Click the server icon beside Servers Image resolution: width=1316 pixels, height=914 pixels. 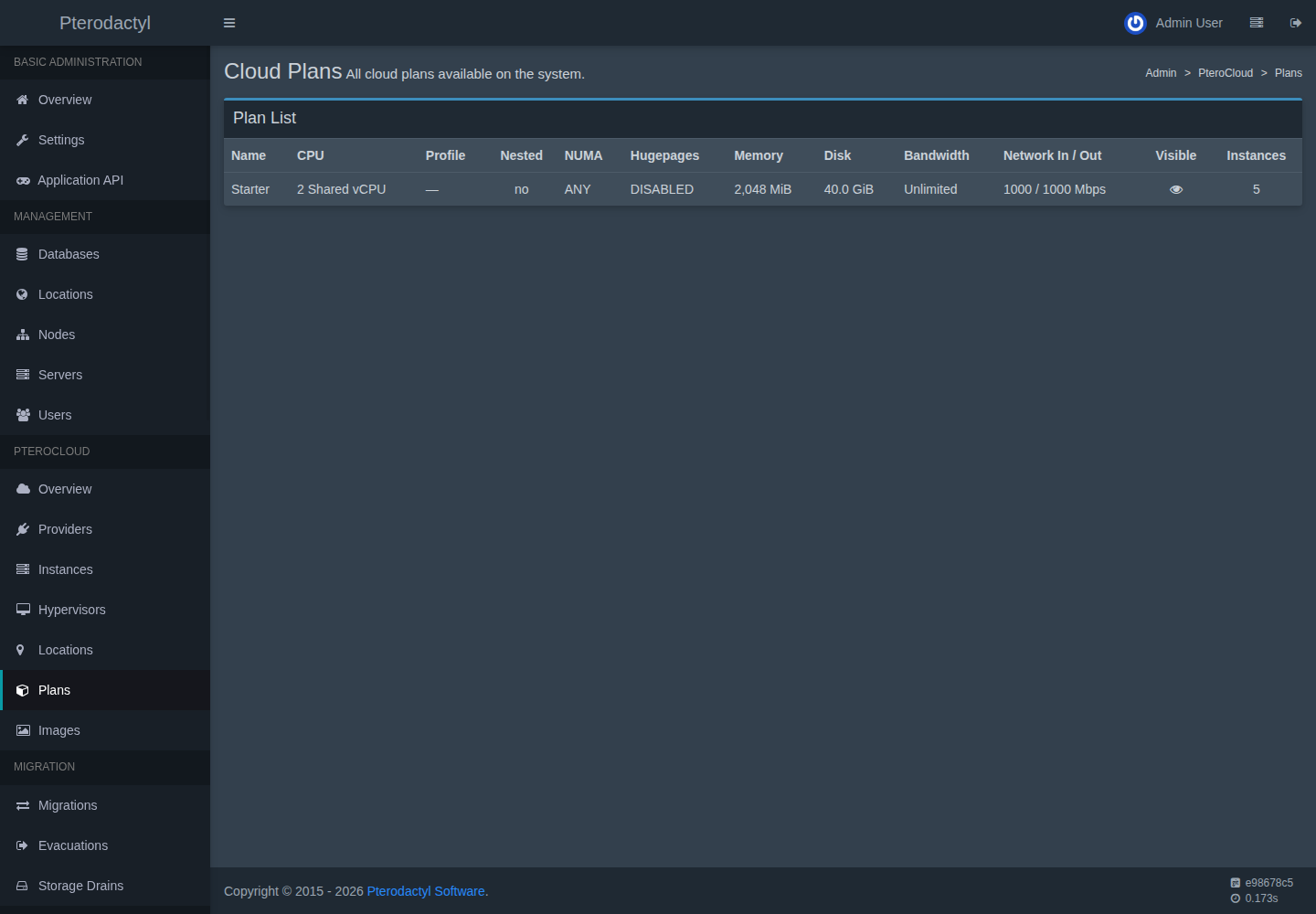(23, 375)
